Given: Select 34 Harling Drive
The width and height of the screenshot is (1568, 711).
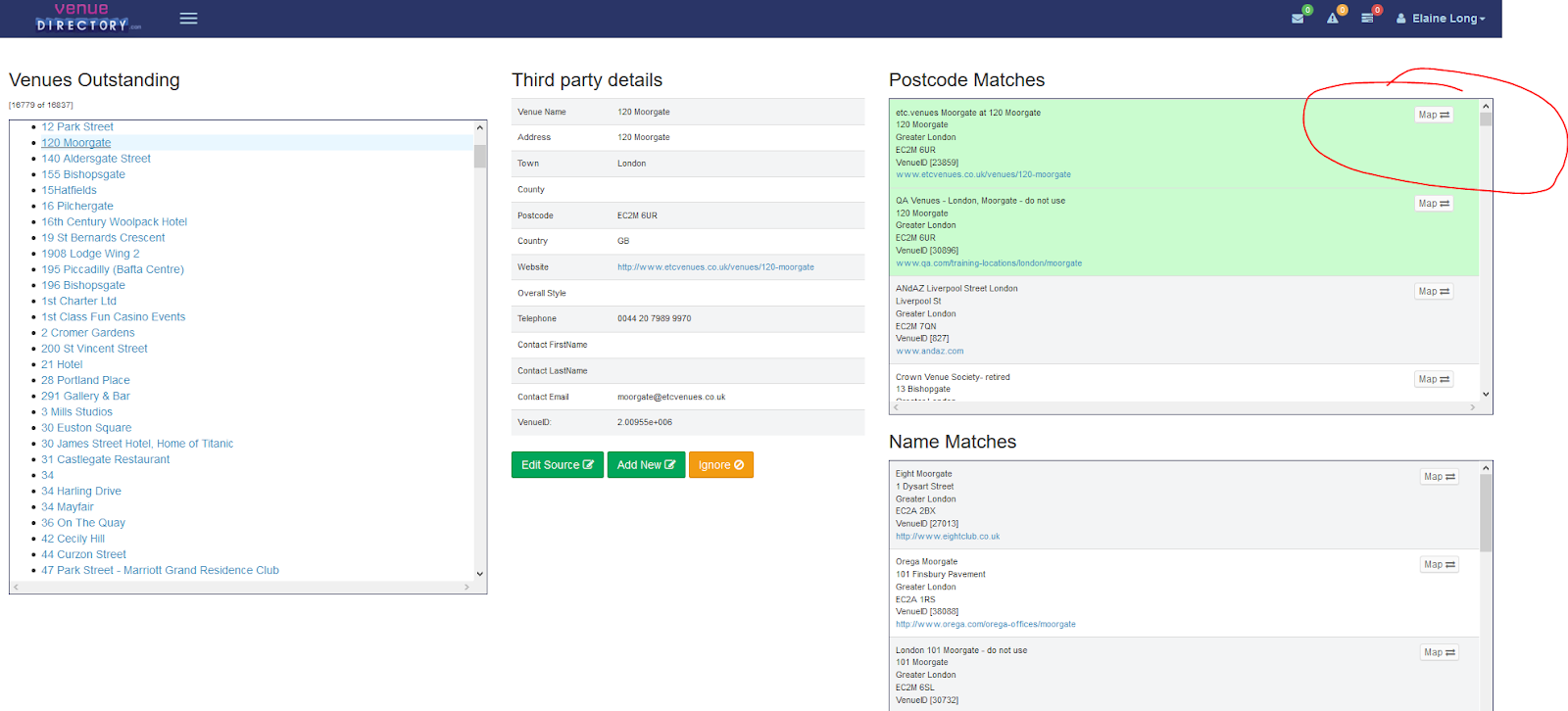Looking at the screenshot, I should click(81, 492).
